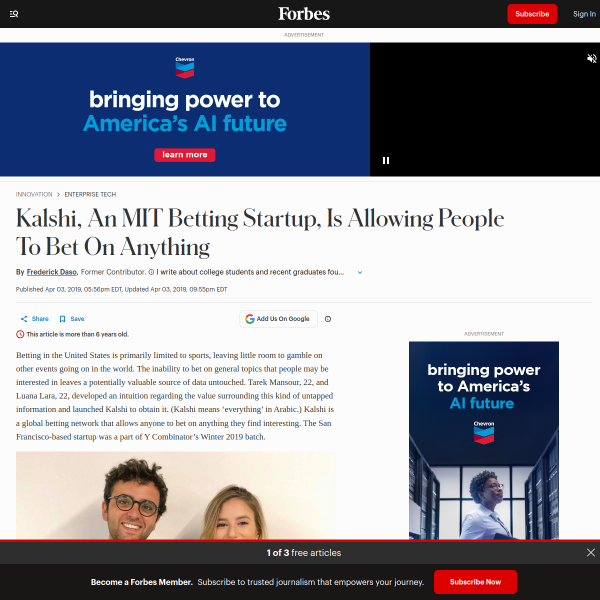Click Sign In link
Viewport: 600px width, 600px height.
584,14
